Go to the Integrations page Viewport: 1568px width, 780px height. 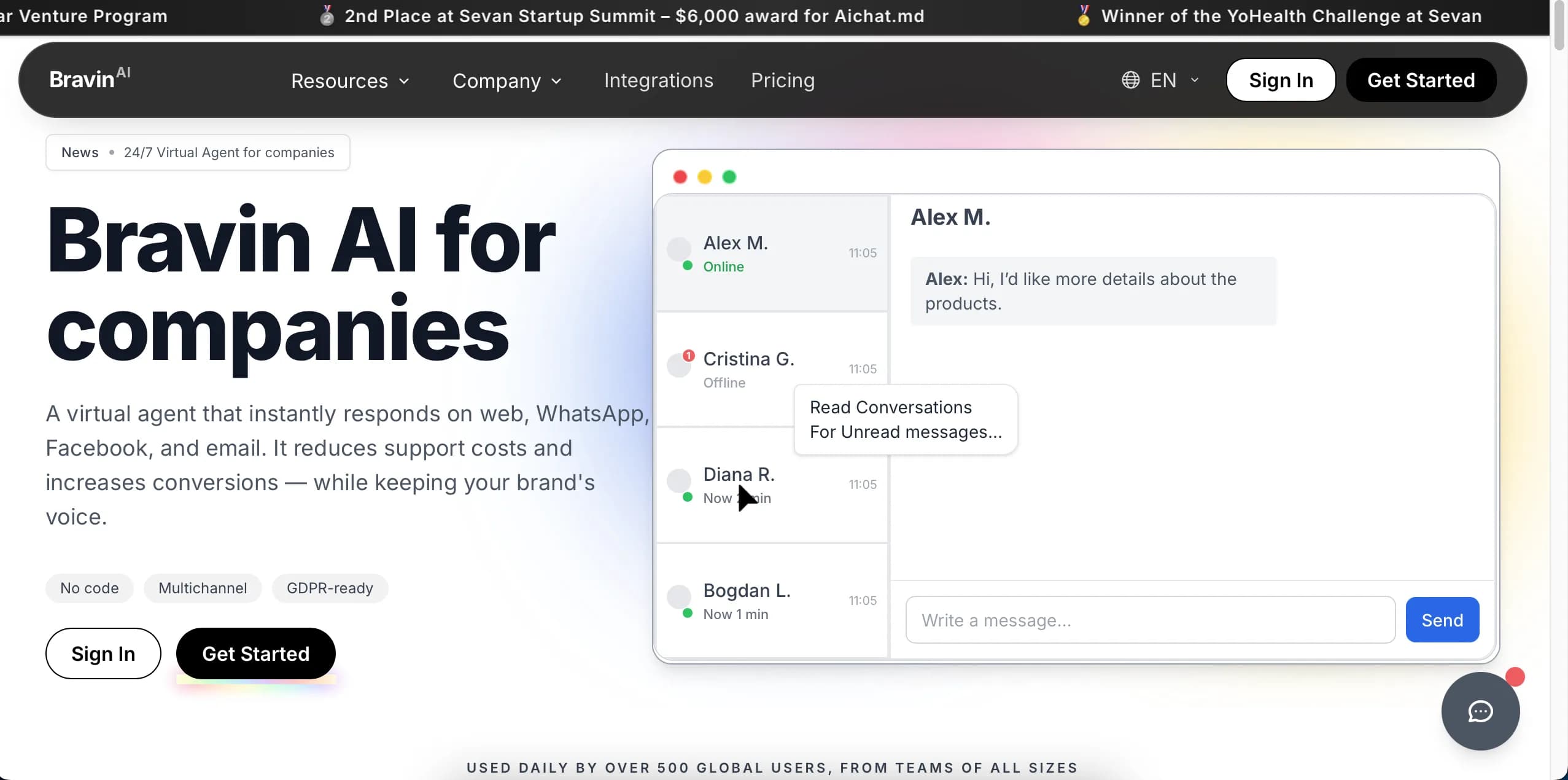(658, 80)
